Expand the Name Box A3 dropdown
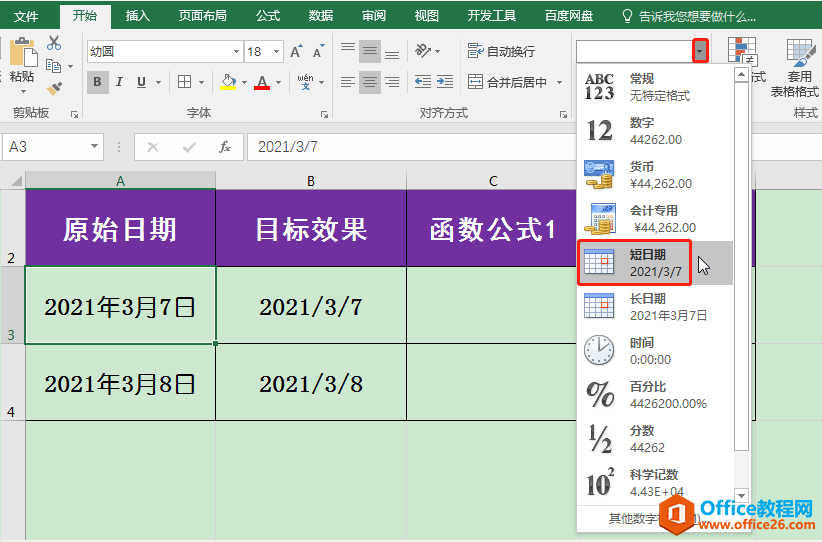Image resolution: width=822 pixels, height=542 pixels. (94, 146)
